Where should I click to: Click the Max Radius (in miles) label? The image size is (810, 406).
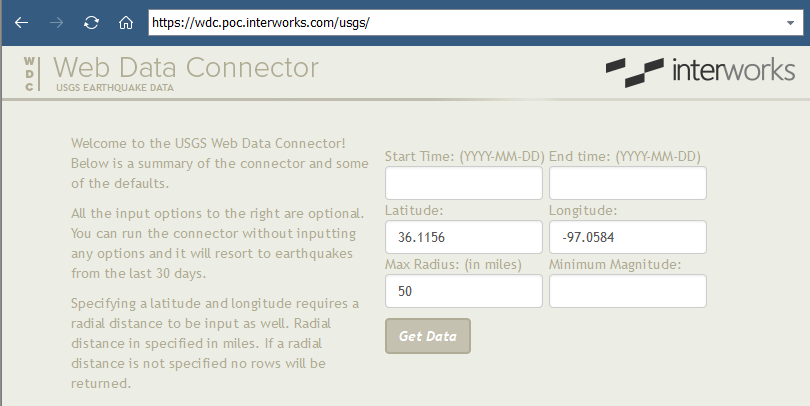tap(453, 264)
